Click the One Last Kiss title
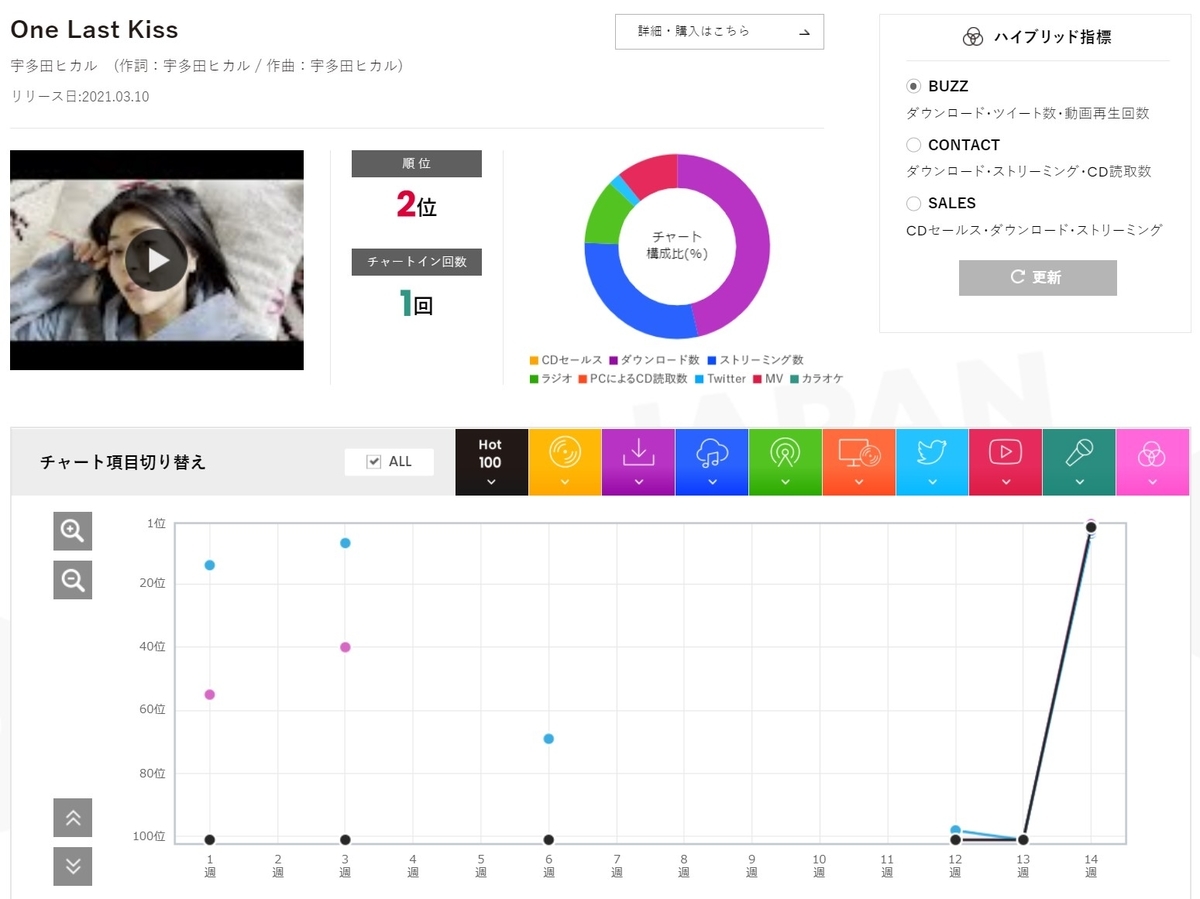 coord(94,30)
